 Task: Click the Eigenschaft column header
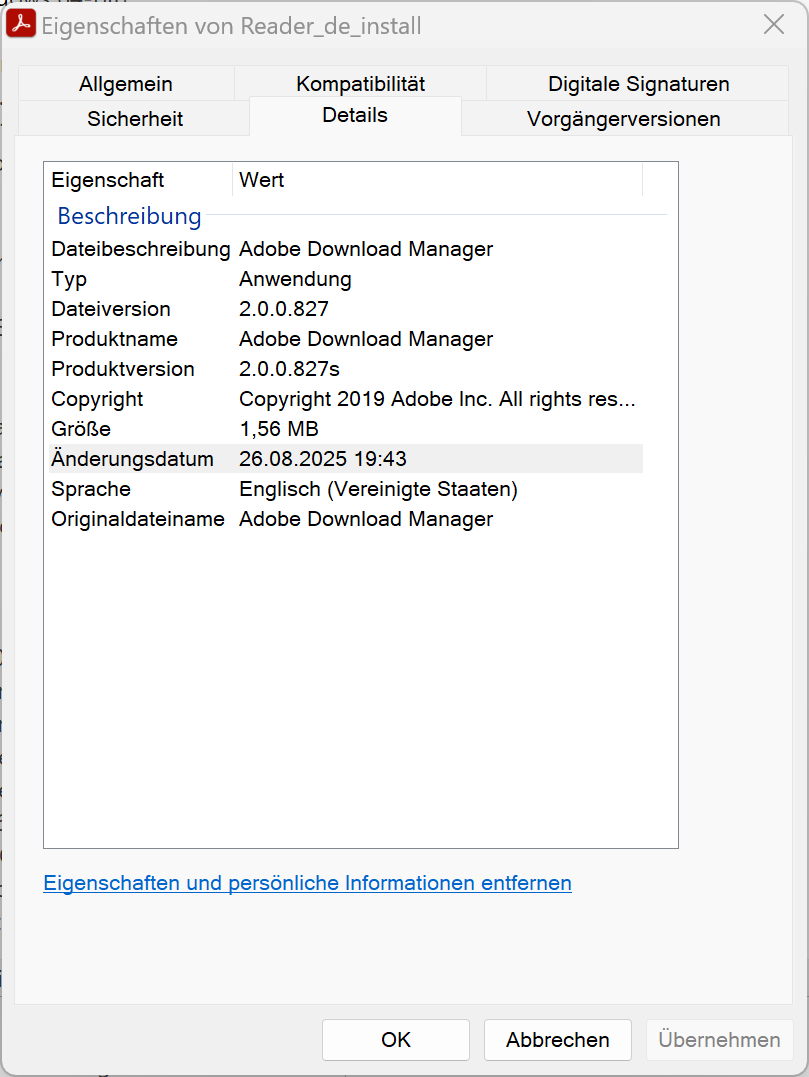(108, 180)
